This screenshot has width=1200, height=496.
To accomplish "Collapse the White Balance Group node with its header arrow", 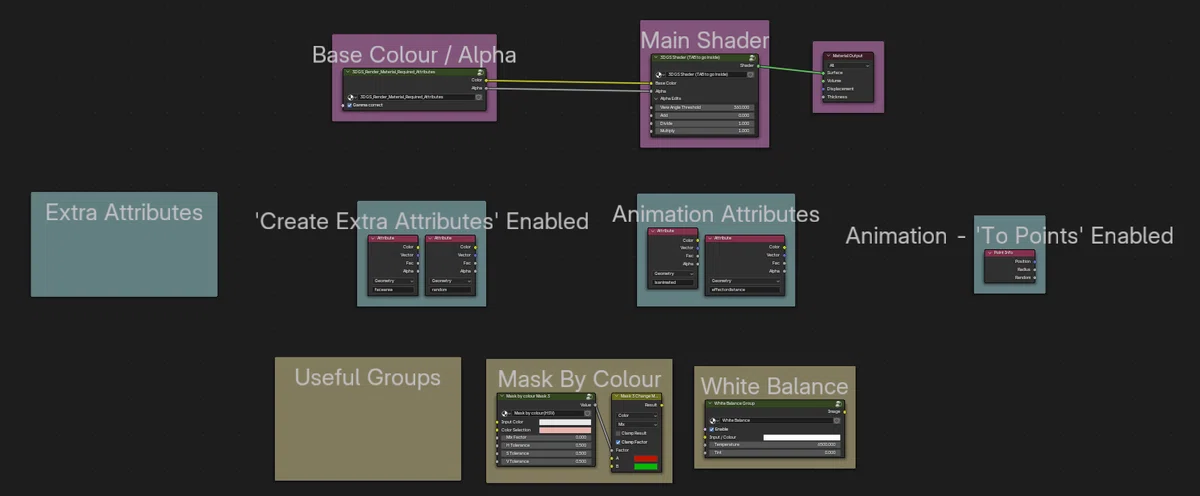I will click(712, 404).
